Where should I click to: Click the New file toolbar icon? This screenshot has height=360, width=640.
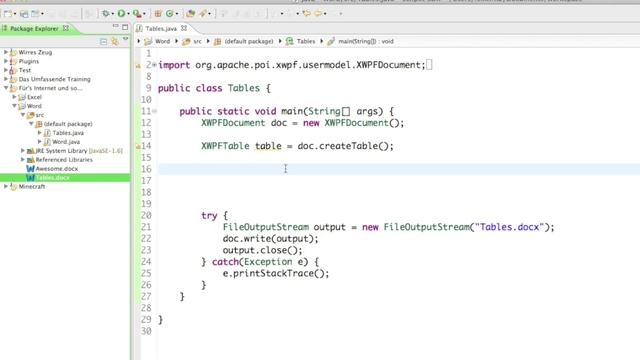(x=7, y=14)
